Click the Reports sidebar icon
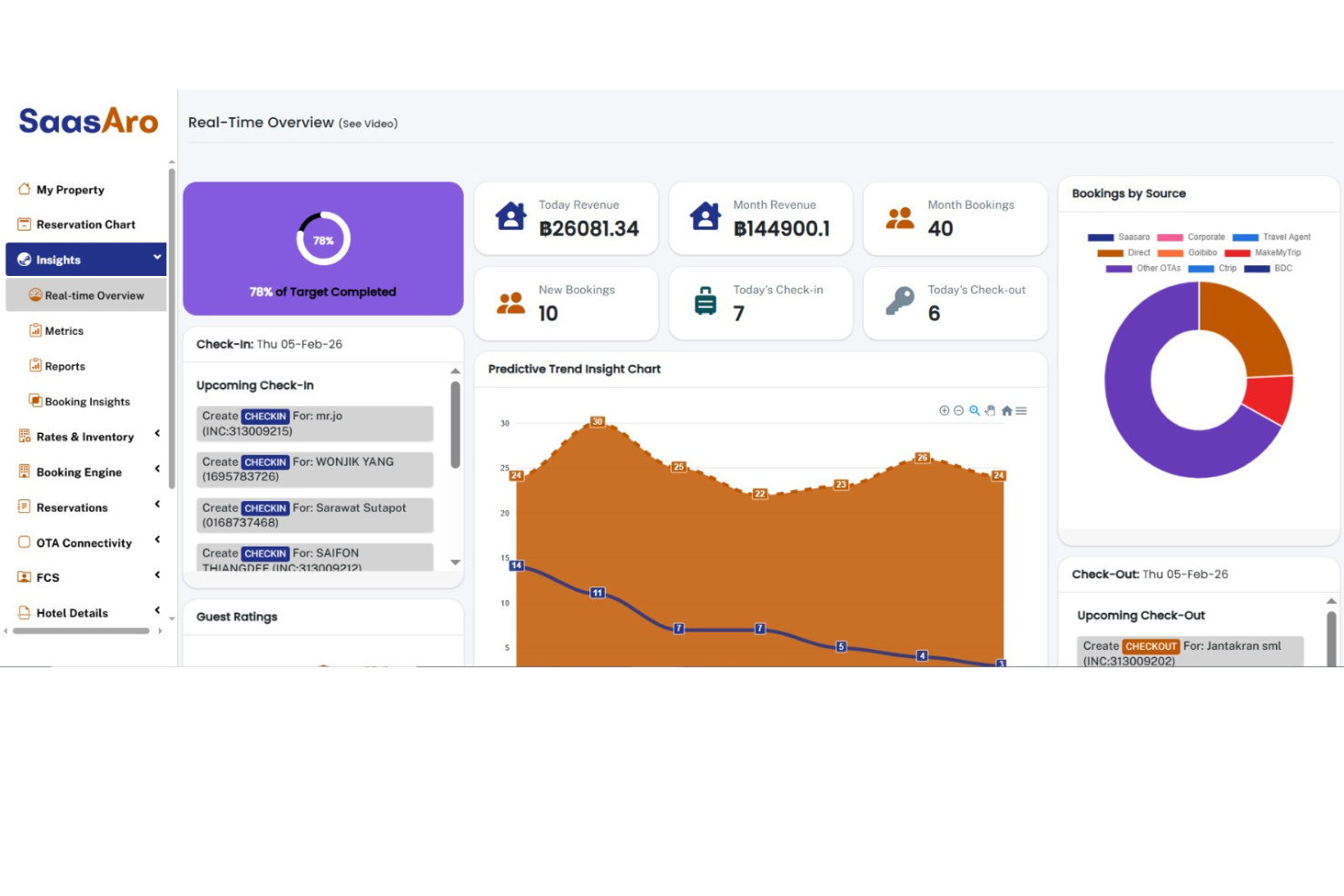 point(35,366)
